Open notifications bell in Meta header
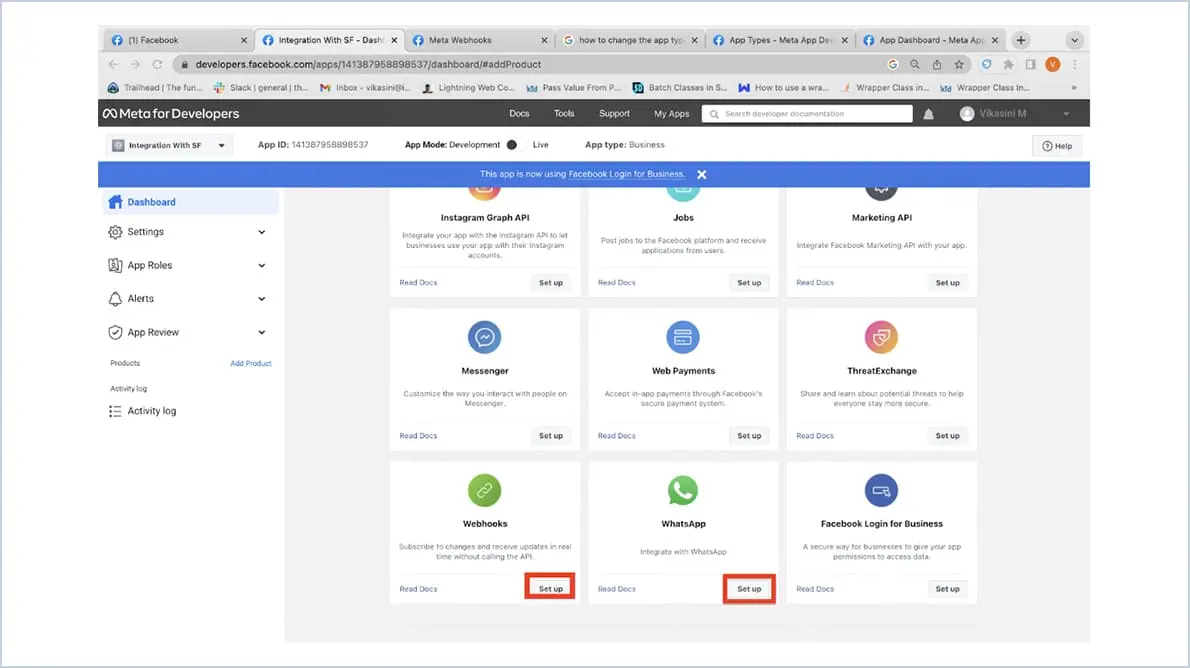Viewport: 1190px width, 668px height. [x=928, y=114]
